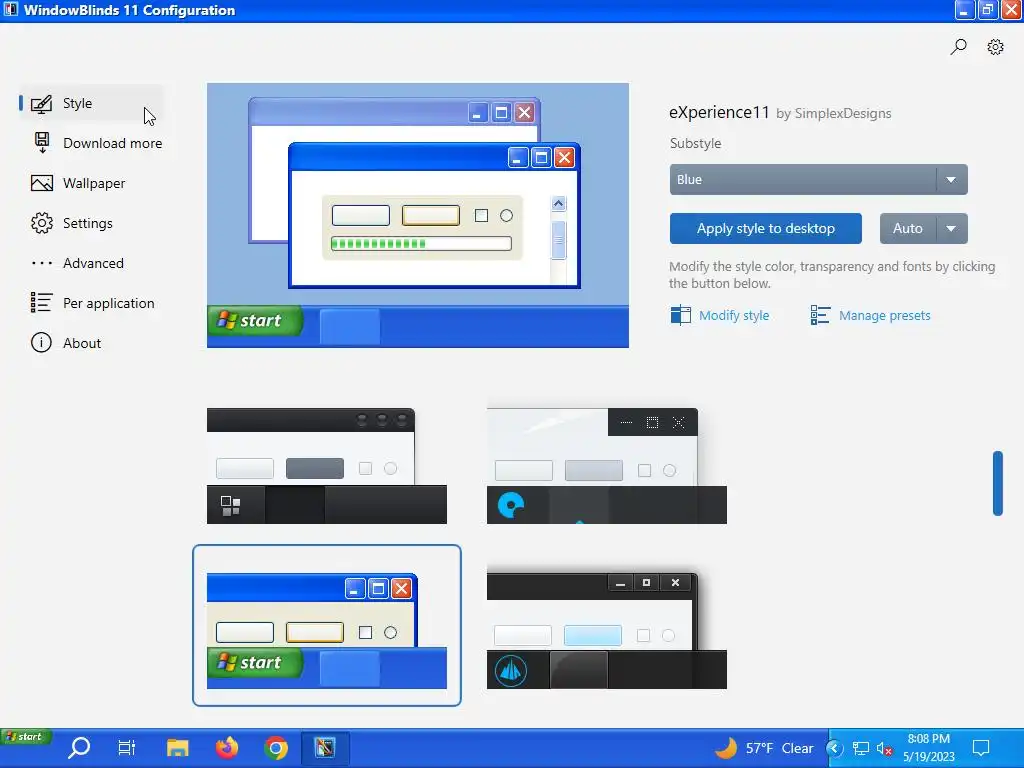Open the gear settings icon at top right
This screenshot has height=768, width=1024.
995,47
